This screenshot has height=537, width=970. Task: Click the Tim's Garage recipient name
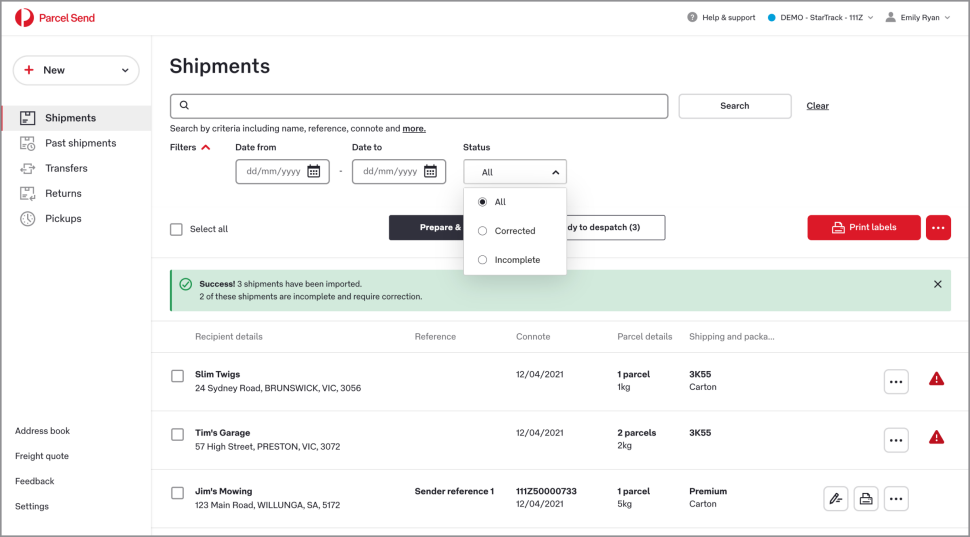[x=222, y=432]
